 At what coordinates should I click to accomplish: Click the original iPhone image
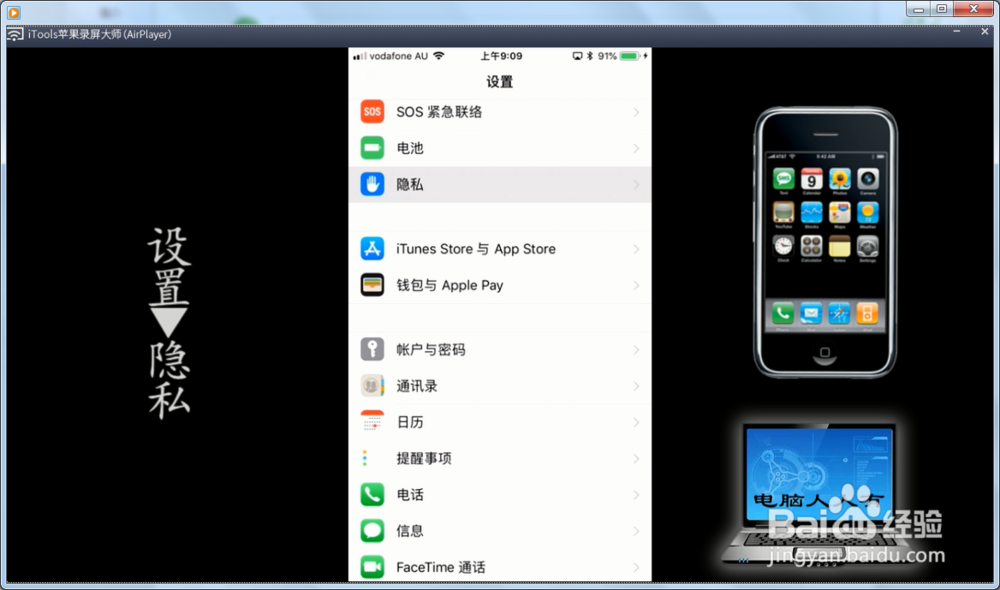tap(825, 242)
